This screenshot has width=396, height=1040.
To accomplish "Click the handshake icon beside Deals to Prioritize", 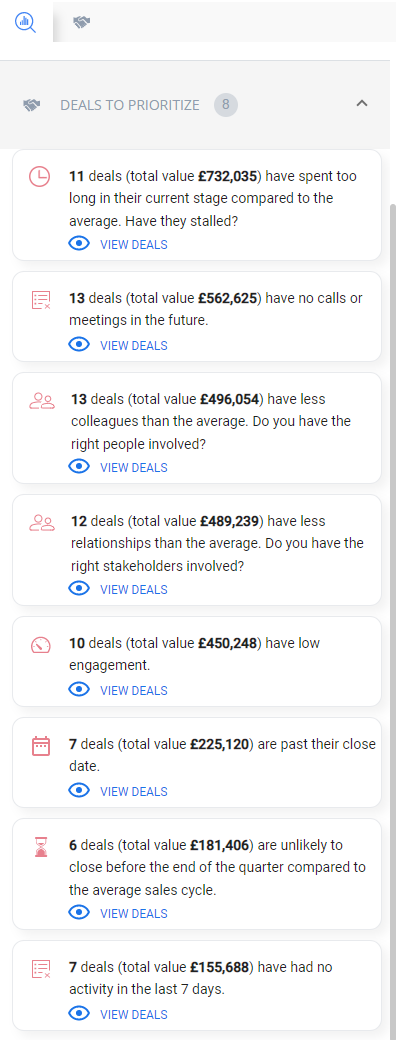I will click(x=32, y=105).
